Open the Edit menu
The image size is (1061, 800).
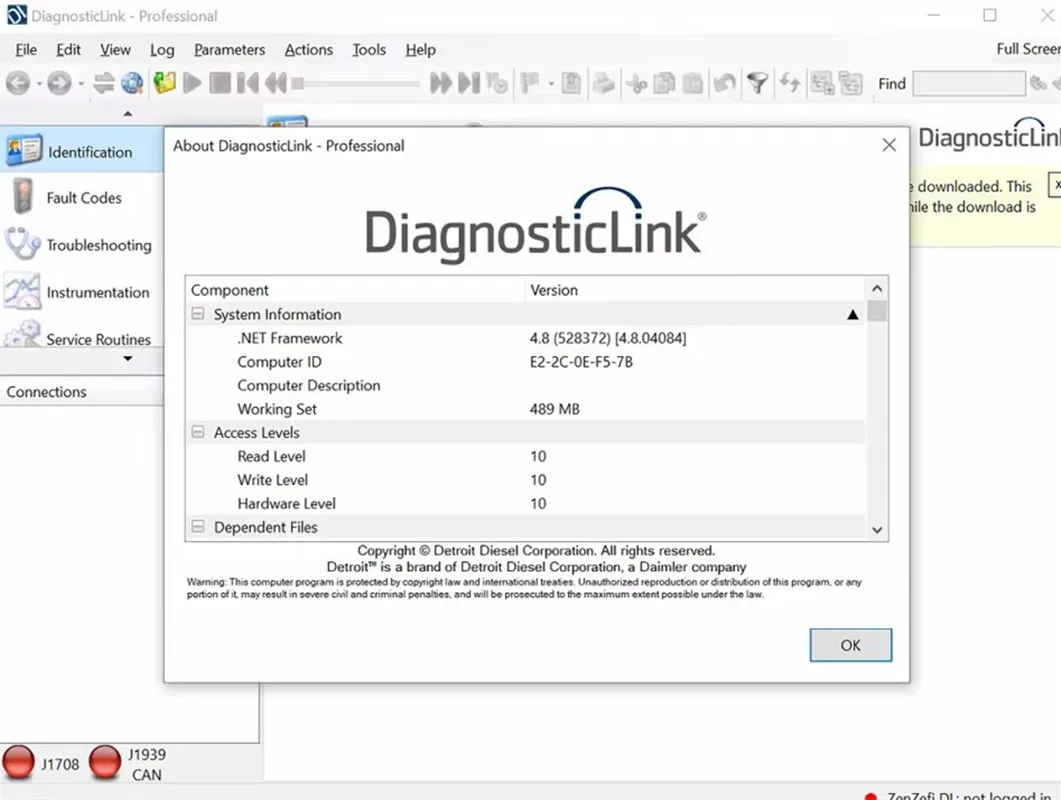pos(68,49)
